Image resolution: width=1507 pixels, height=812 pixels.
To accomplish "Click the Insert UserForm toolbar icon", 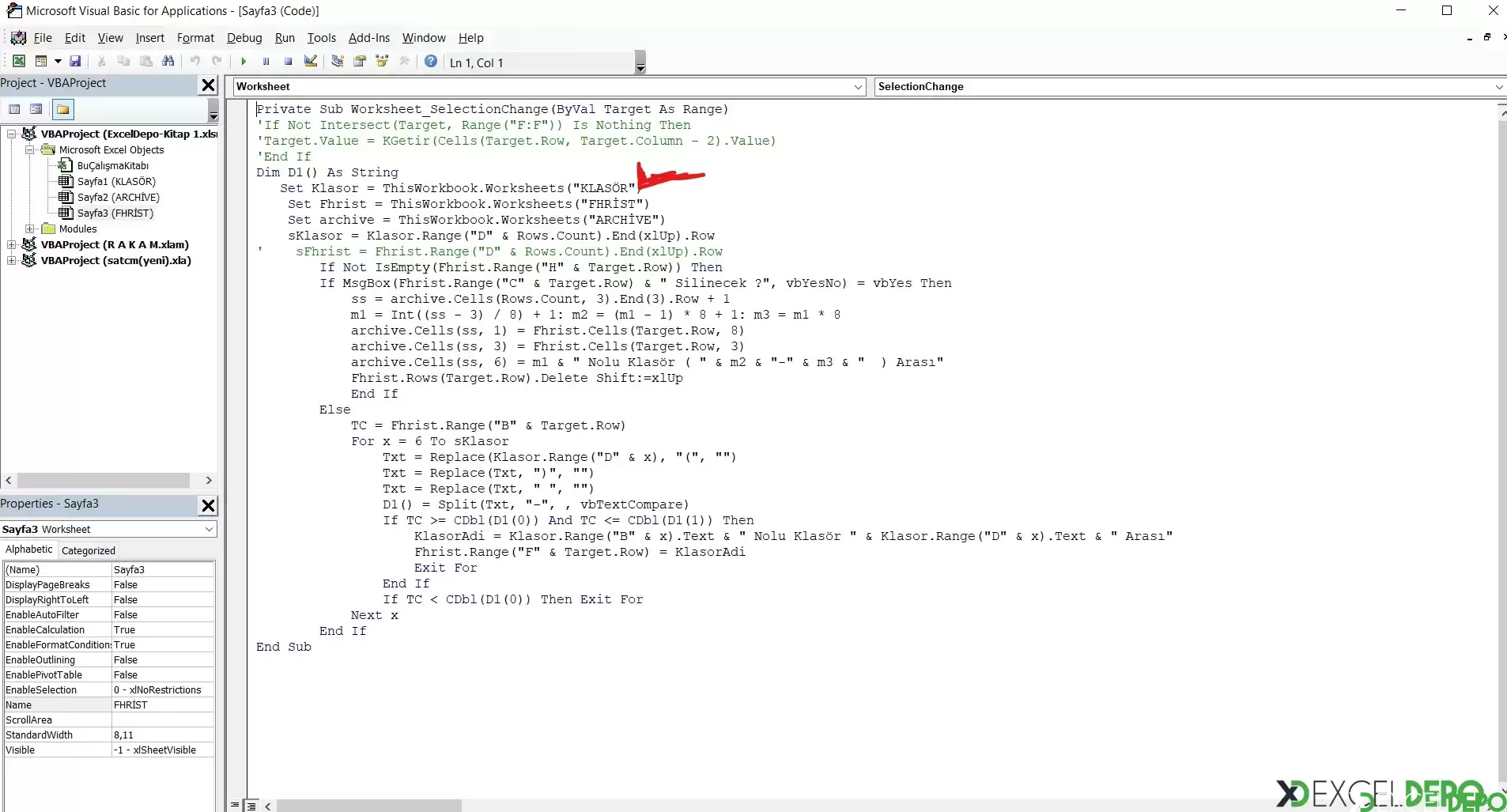I will click(x=41, y=62).
